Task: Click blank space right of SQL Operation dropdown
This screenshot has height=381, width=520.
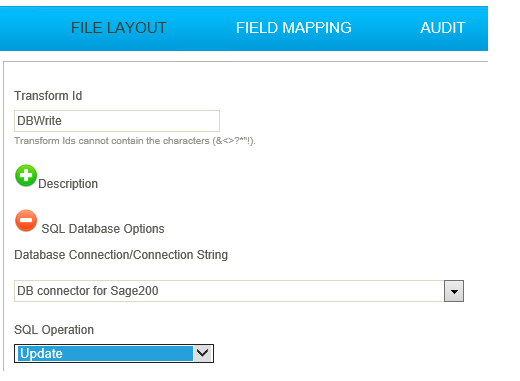Action: (x=333, y=353)
